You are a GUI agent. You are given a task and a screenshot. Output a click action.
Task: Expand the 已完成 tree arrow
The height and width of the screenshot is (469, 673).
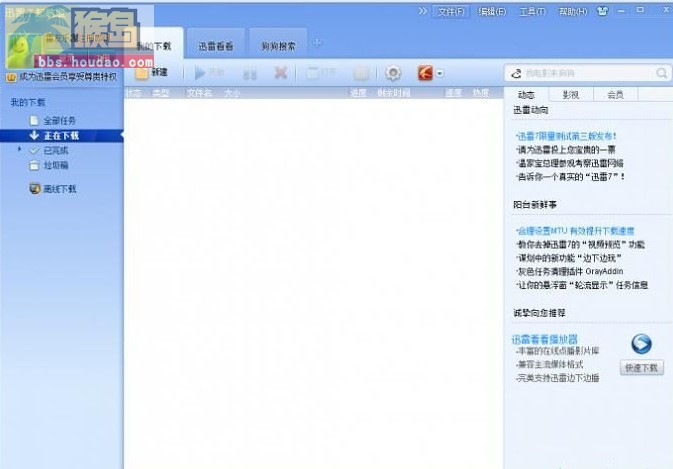point(19,149)
